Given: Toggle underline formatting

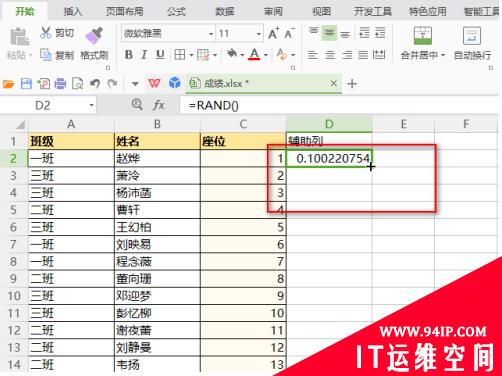Looking at the screenshot, I should click(160, 54).
